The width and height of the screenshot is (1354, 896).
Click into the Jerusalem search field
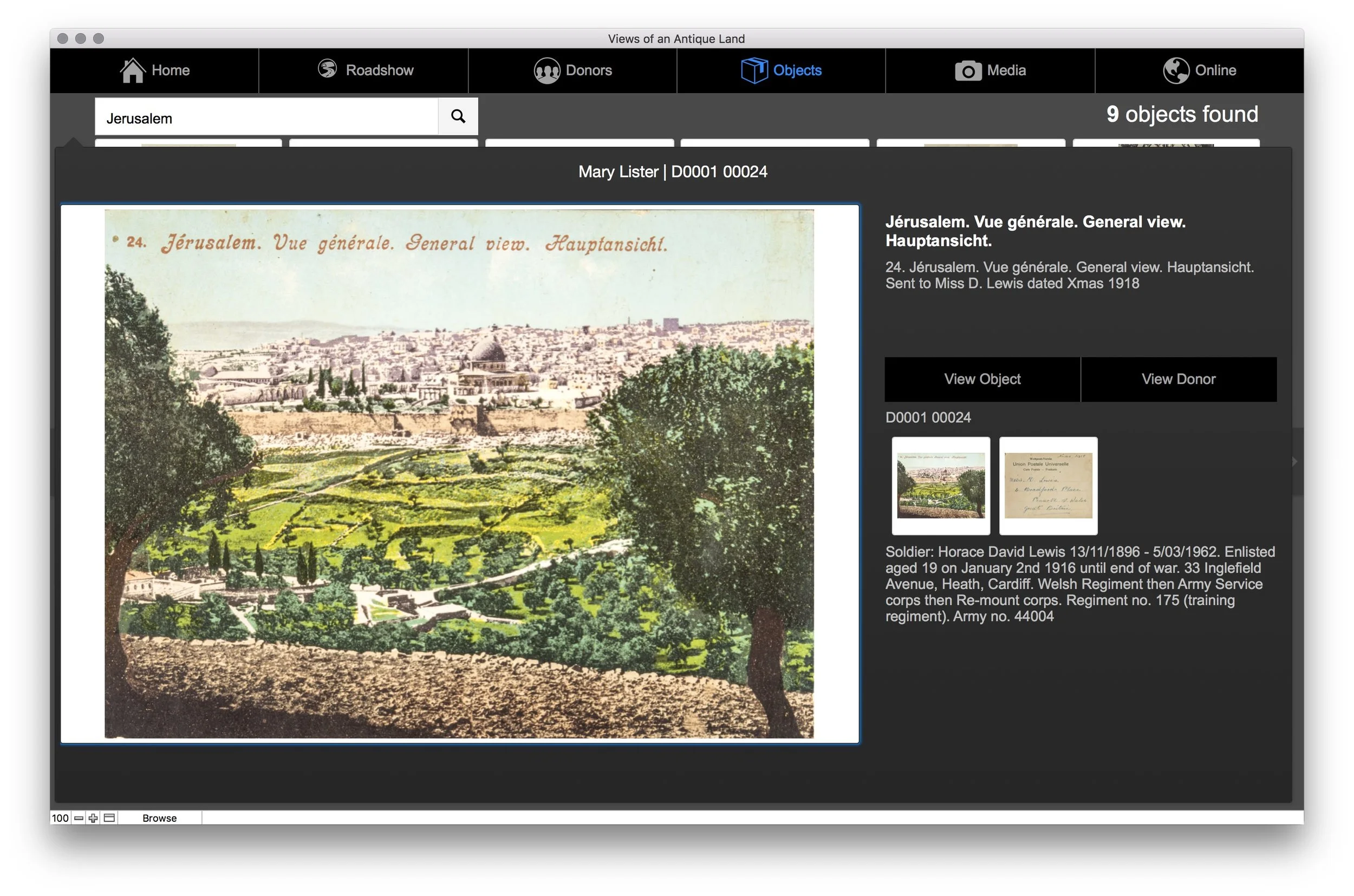266,117
